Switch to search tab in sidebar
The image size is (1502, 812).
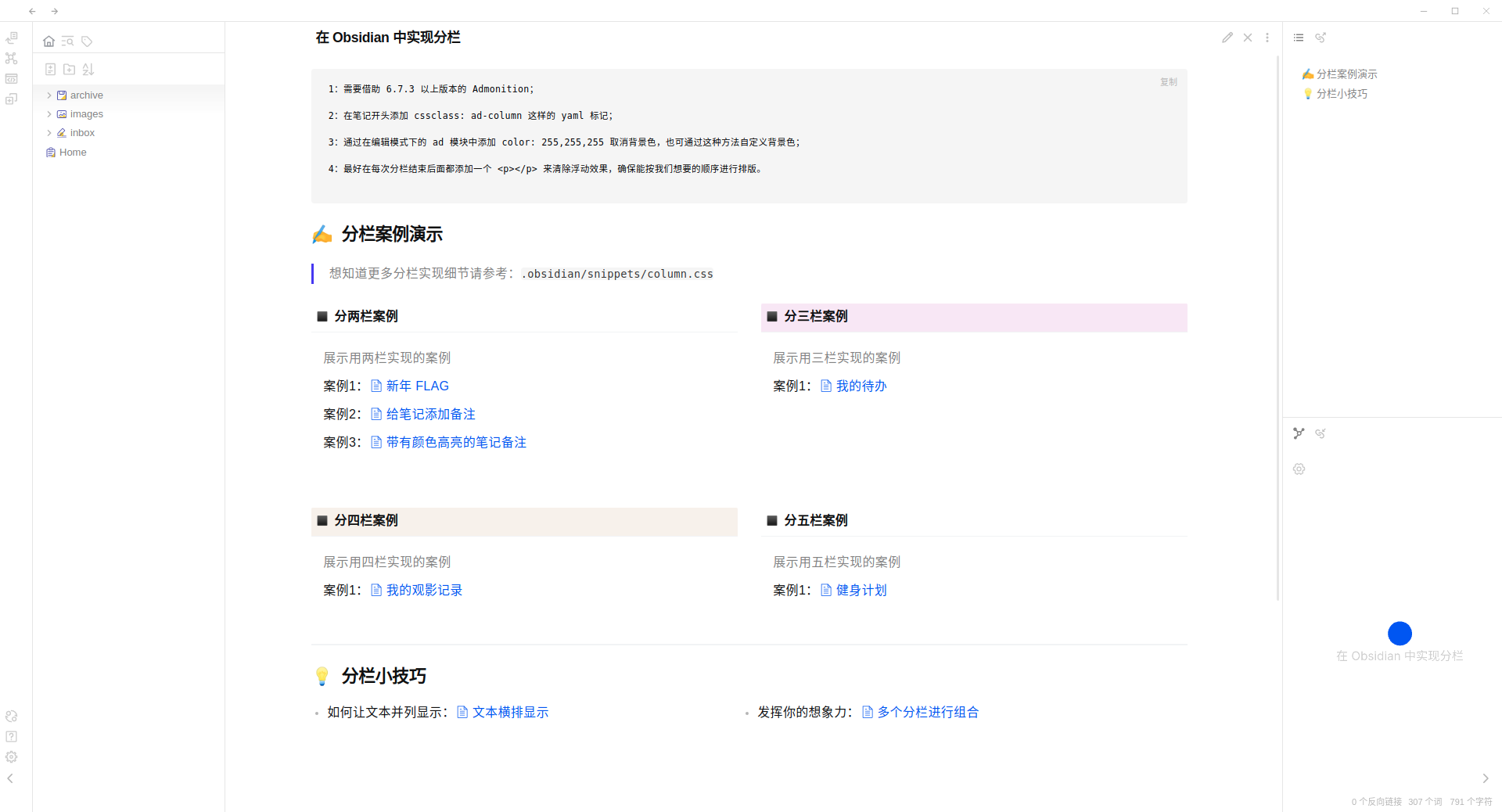tap(67, 41)
